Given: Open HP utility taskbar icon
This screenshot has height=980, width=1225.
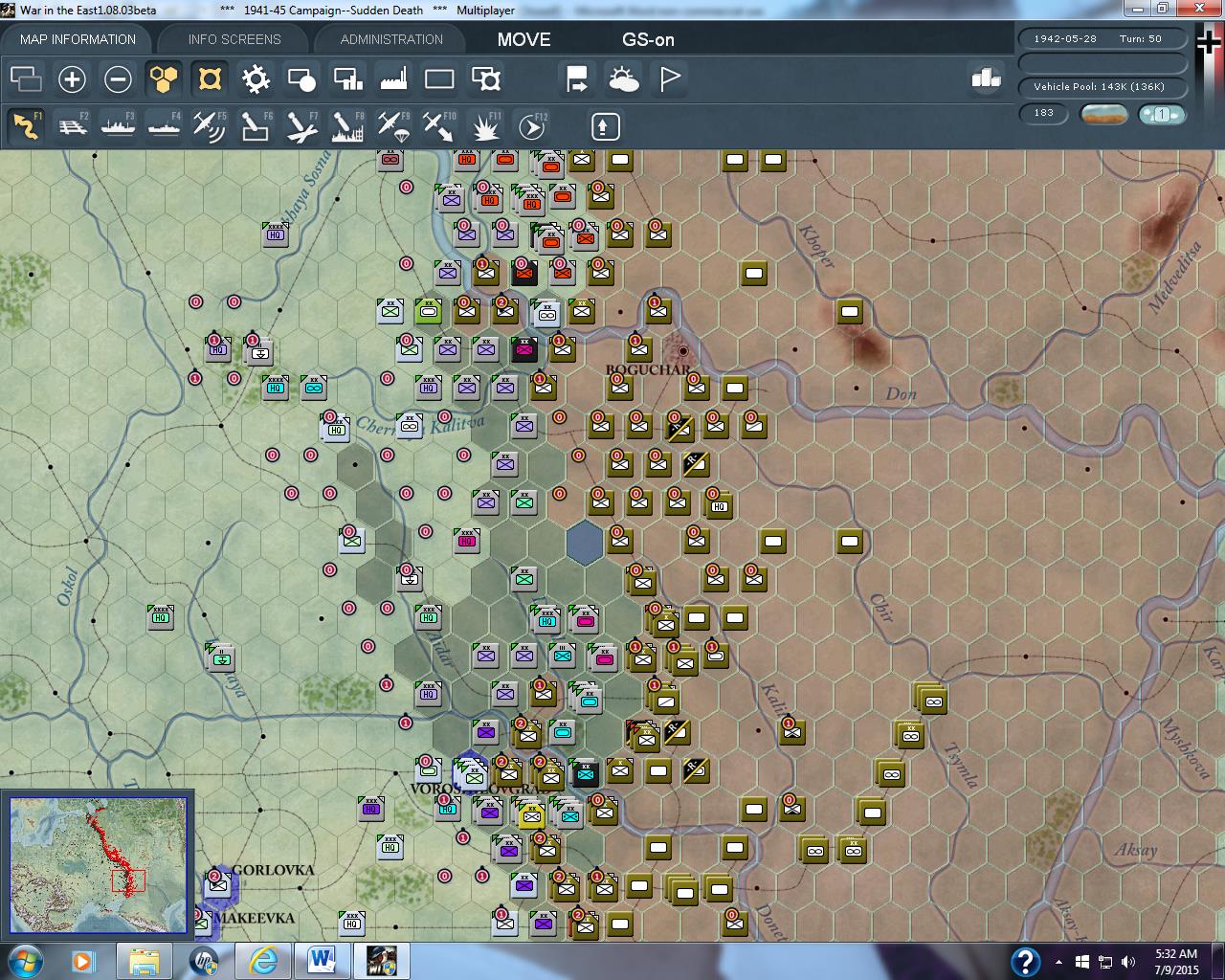Looking at the screenshot, I should coord(204,961).
